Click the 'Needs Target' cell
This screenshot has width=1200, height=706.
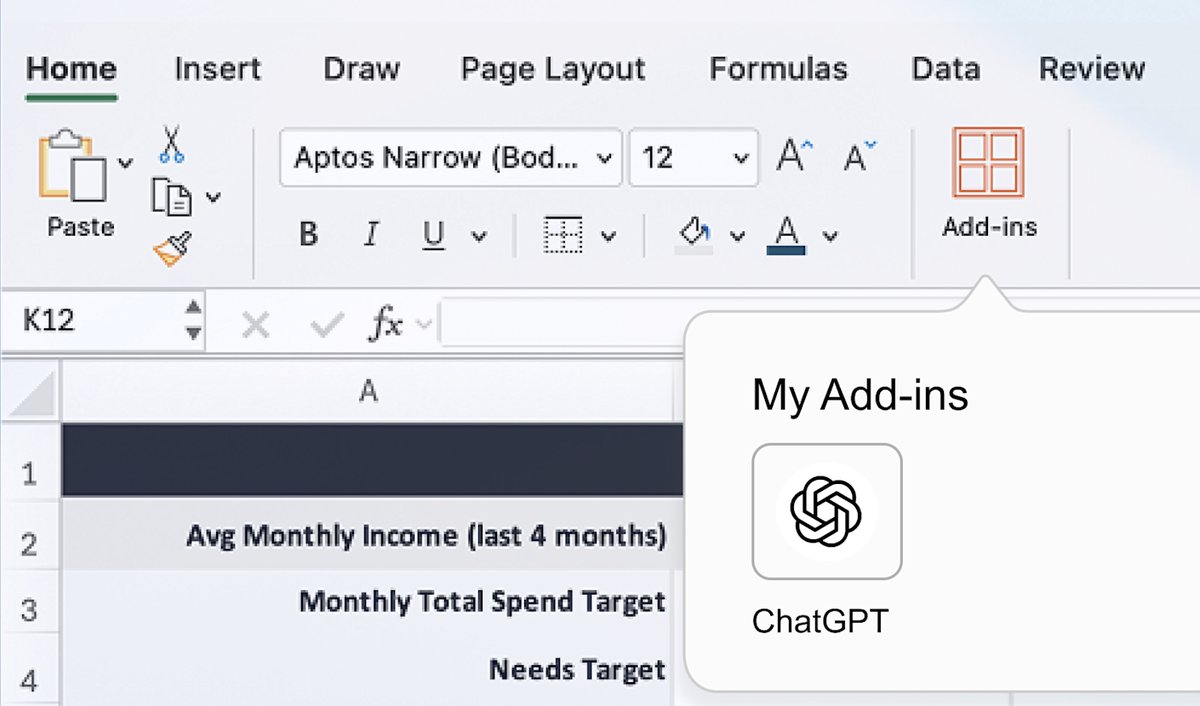click(369, 672)
